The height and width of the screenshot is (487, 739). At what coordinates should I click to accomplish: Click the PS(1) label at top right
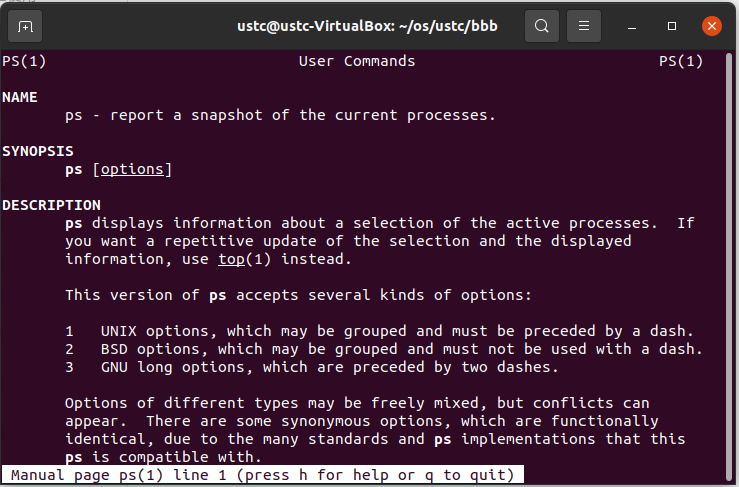coord(680,61)
